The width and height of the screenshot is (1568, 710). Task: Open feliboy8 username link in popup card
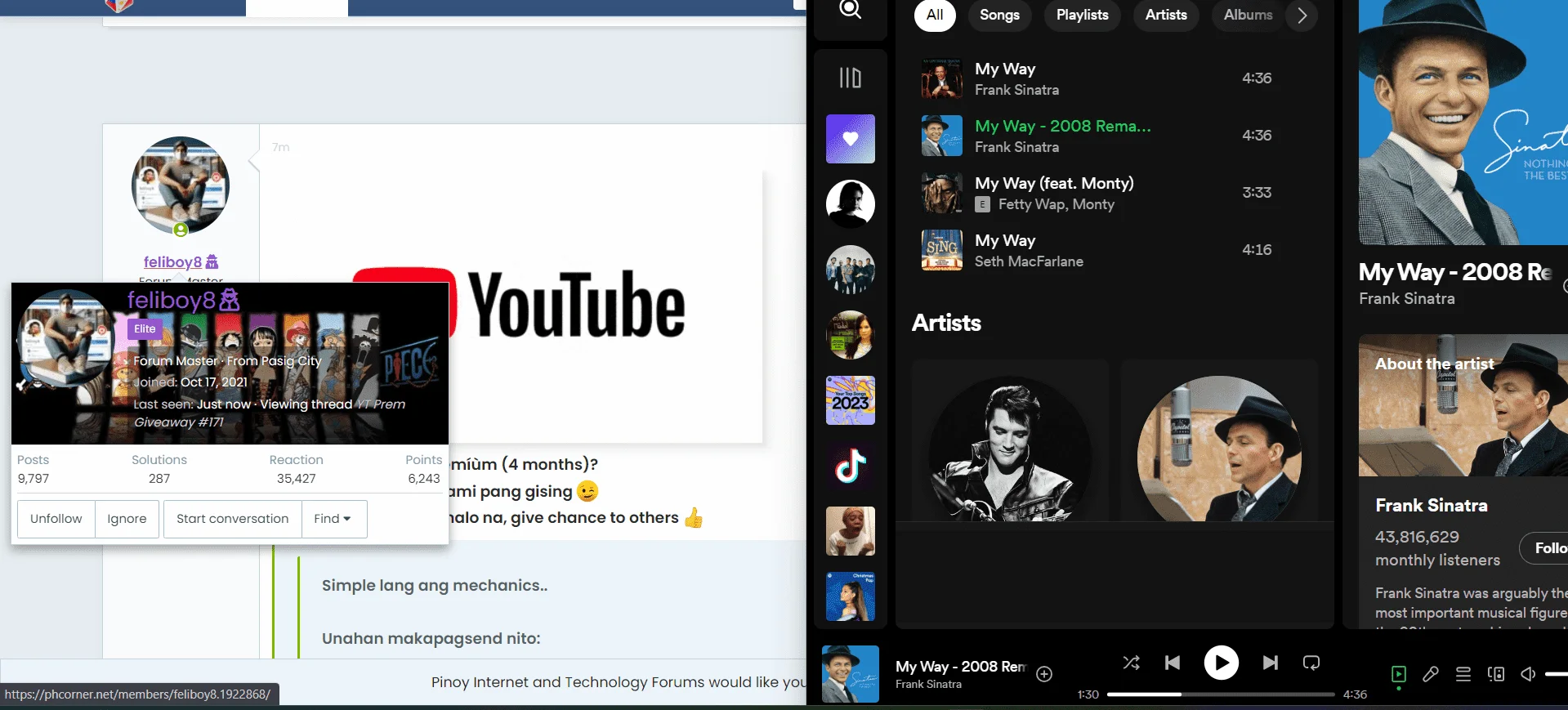tap(183, 301)
